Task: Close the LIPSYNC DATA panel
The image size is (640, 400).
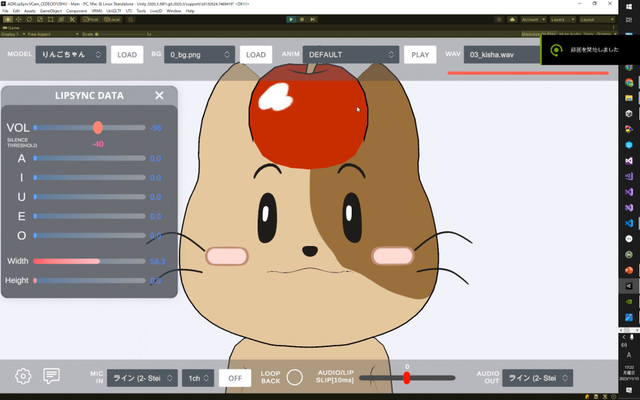Action: (x=159, y=95)
